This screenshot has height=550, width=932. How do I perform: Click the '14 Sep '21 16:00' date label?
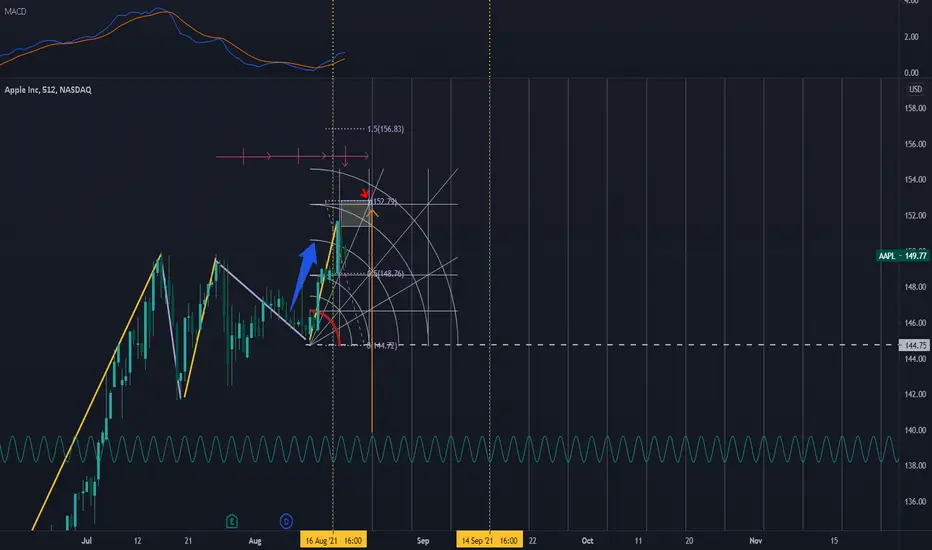pyautogui.click(x=489, y=540)
